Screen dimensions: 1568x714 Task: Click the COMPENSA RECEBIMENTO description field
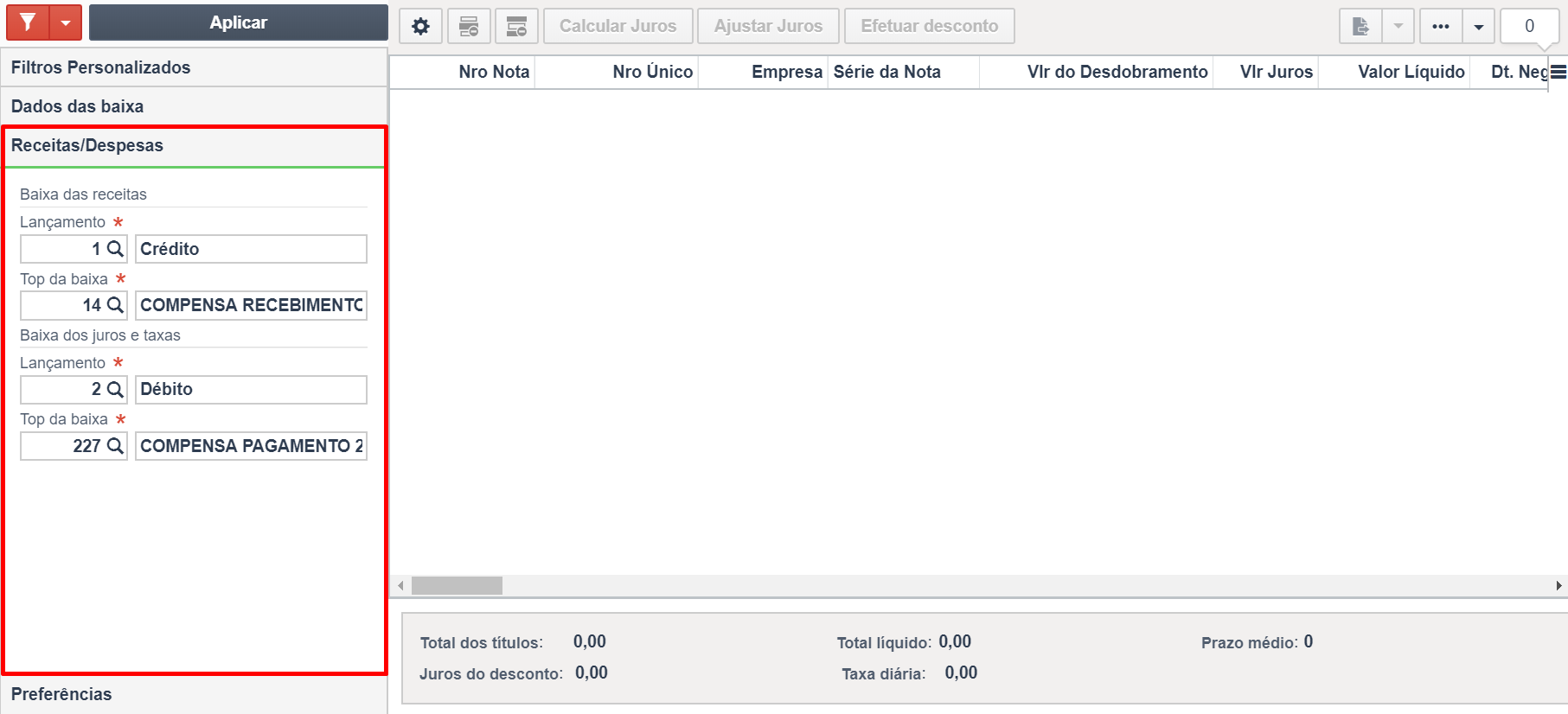click(251, 305)
